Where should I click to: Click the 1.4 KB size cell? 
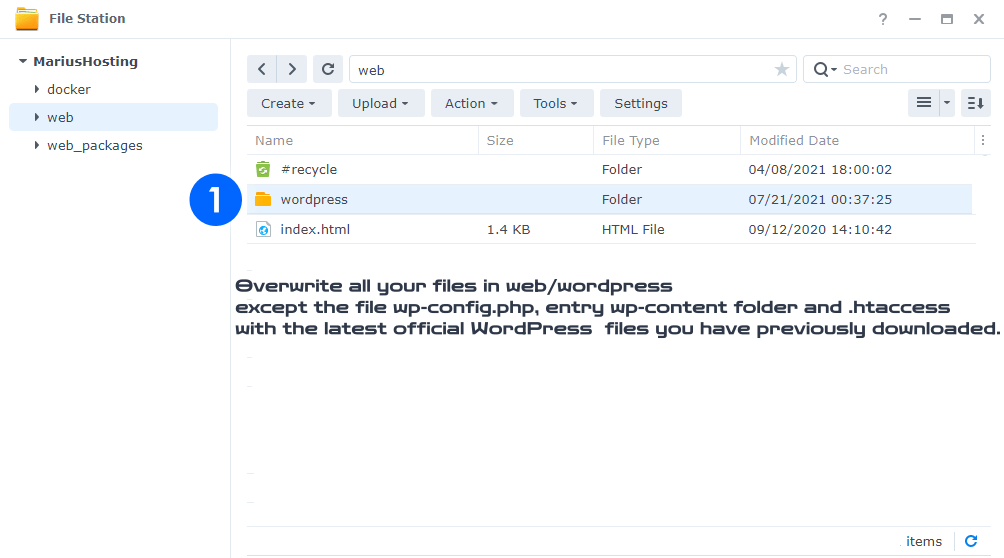(x=508, y=229)
